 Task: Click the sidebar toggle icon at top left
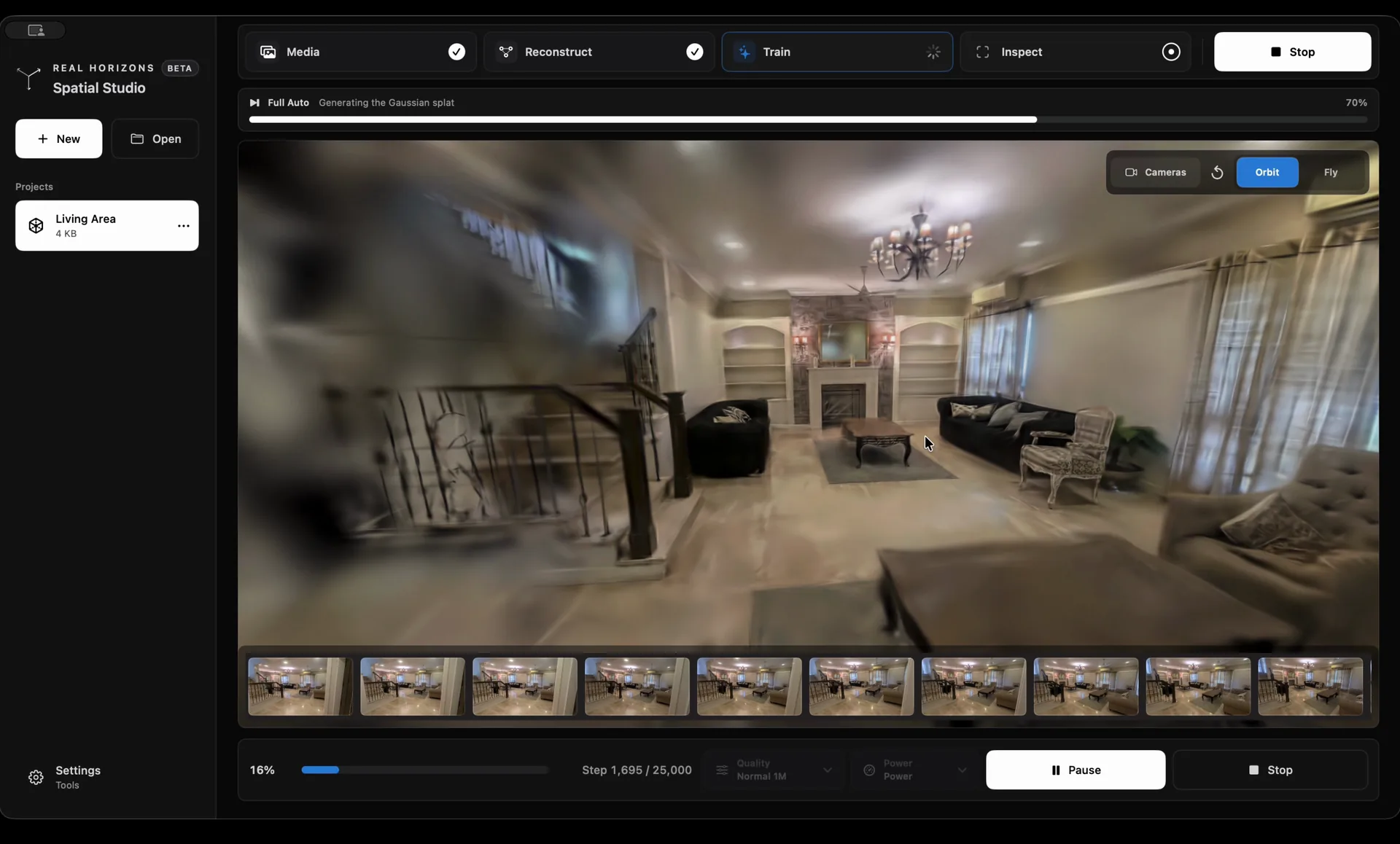[x=36, y=30]
